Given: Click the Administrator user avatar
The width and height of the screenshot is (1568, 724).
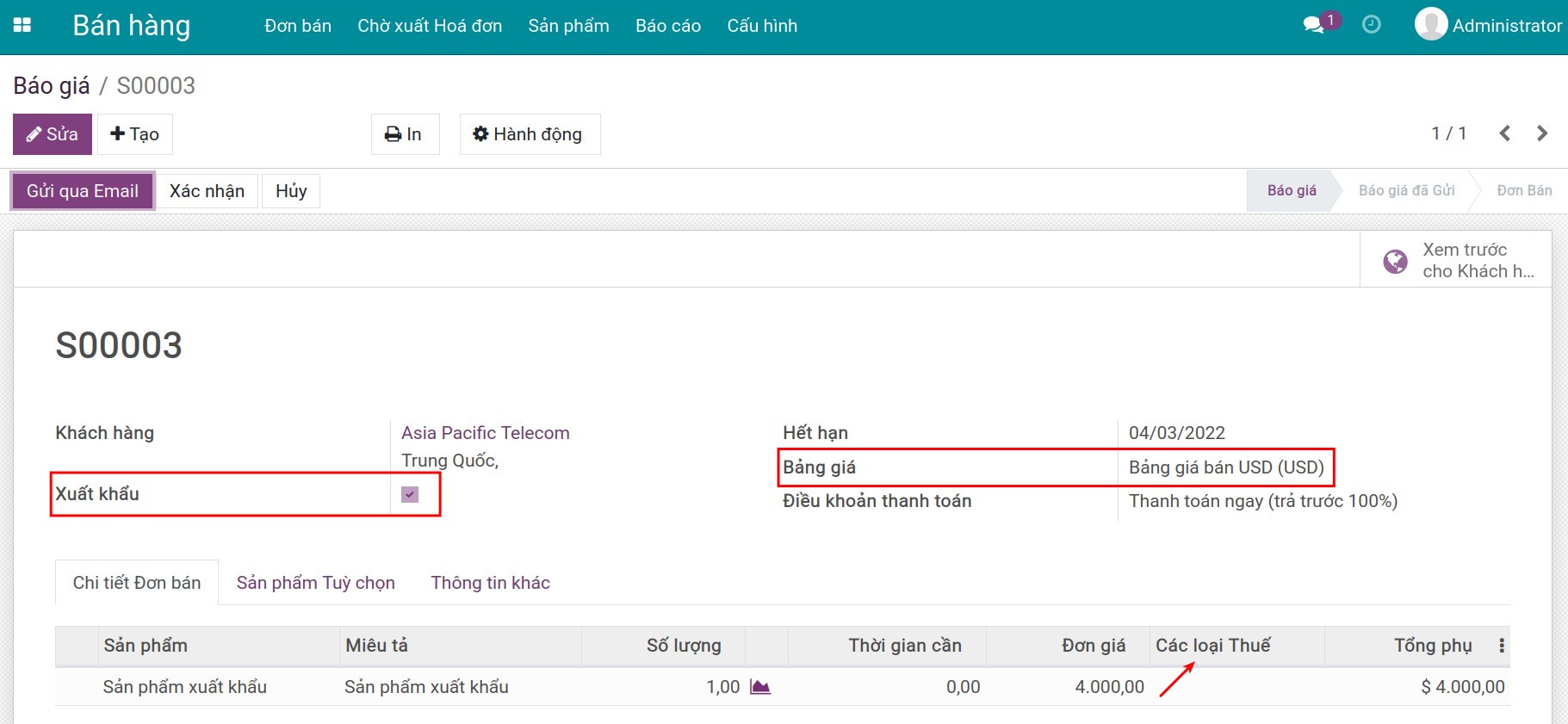Looking at the screenshot, I should click(1430, 25).
